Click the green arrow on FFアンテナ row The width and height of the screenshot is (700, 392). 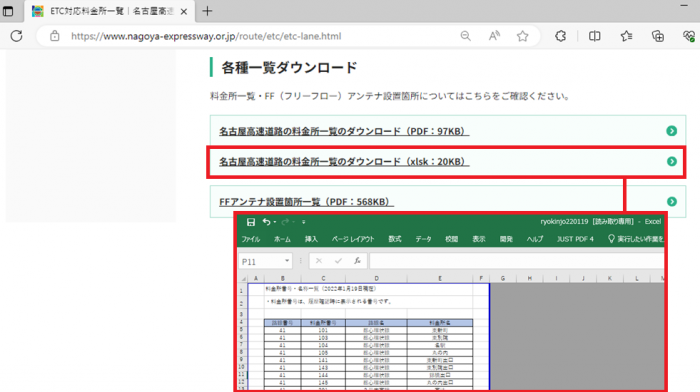671,201
